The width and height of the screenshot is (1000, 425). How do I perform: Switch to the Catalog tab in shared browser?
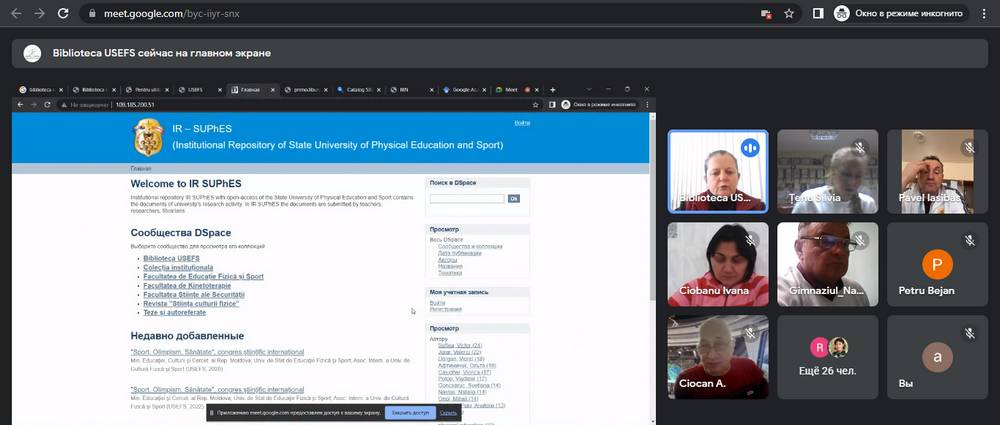pyautogui.click(x=358, y=90)
